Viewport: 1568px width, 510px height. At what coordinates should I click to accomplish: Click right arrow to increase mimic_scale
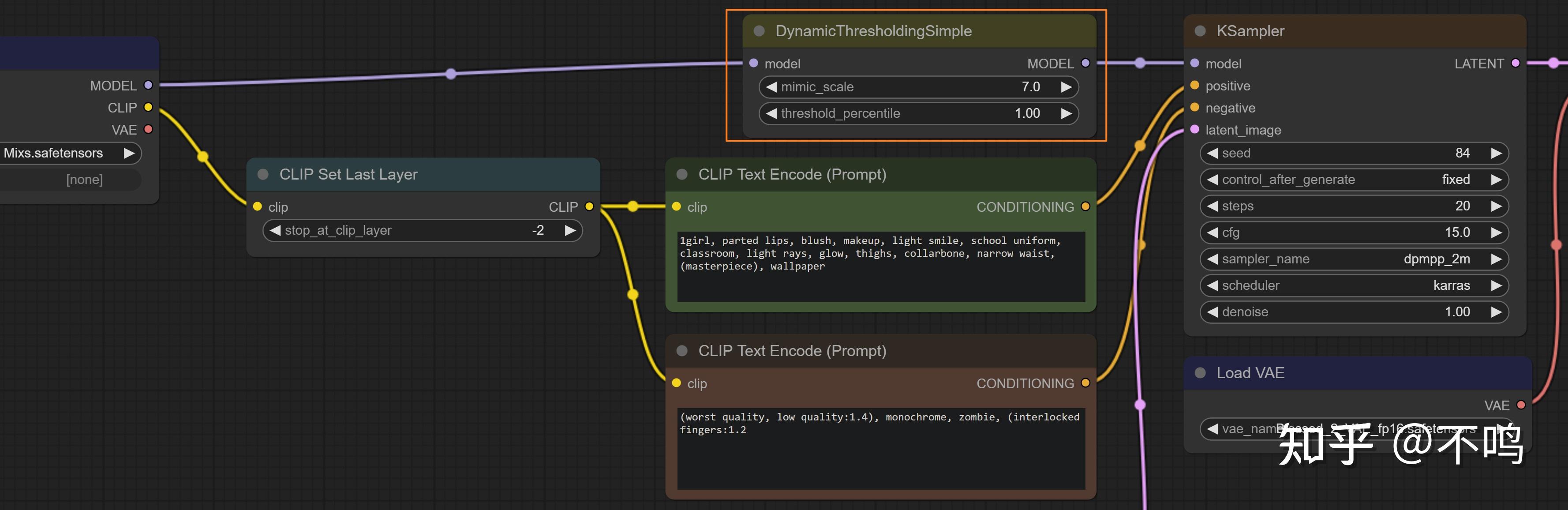coord(1066,87)
